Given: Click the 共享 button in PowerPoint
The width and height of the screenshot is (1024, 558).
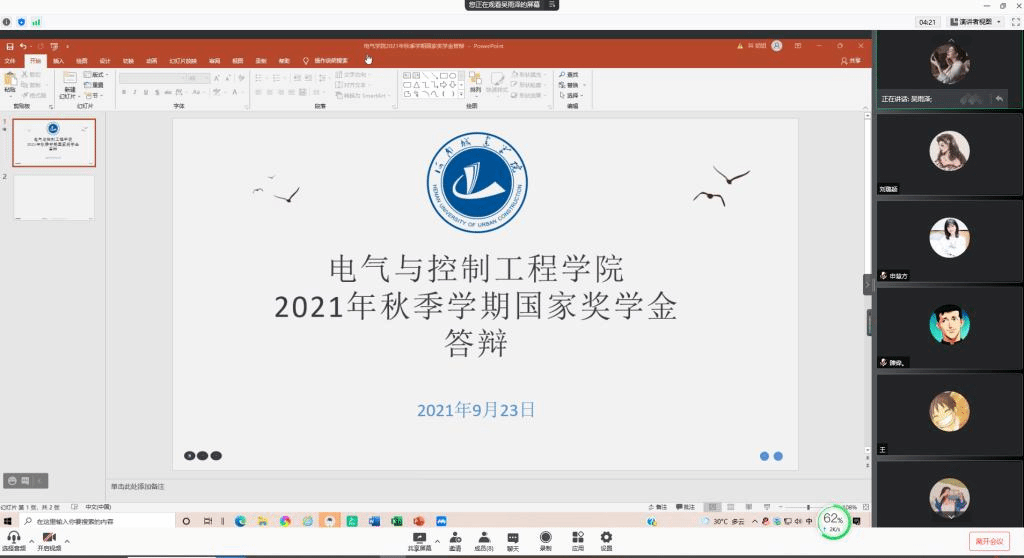Looking at the screenshot, I should [851, 60].
